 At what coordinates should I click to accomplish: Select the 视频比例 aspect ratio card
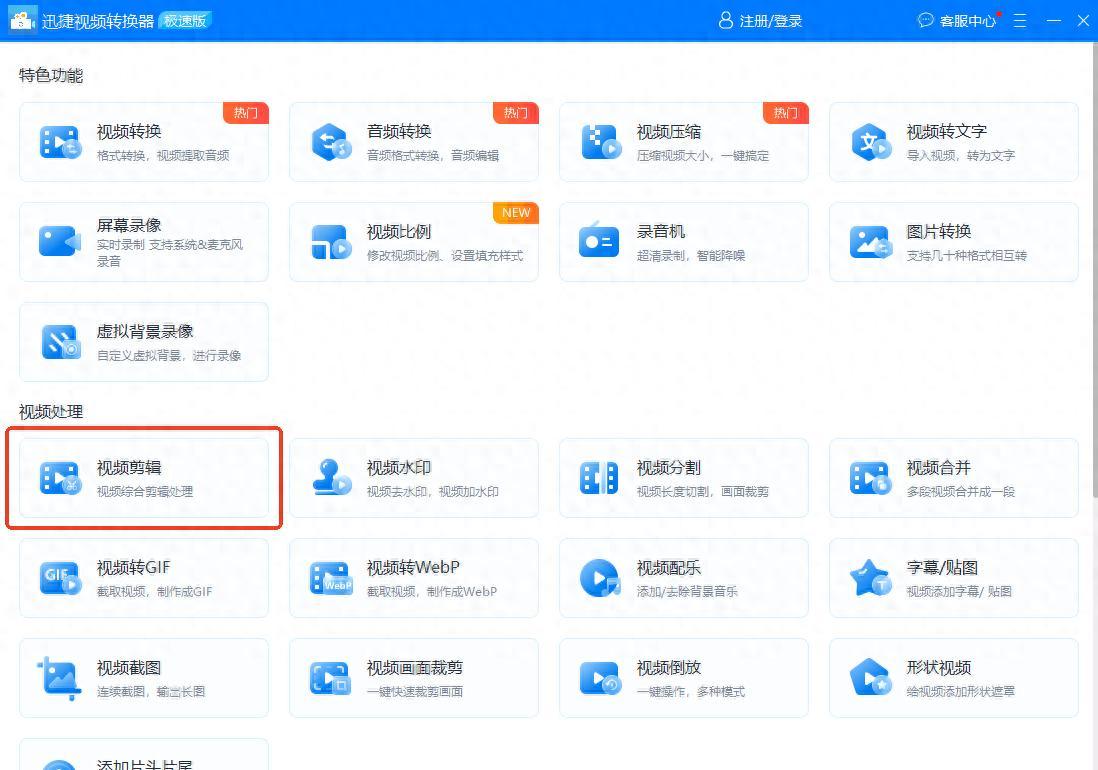(413, 242)
